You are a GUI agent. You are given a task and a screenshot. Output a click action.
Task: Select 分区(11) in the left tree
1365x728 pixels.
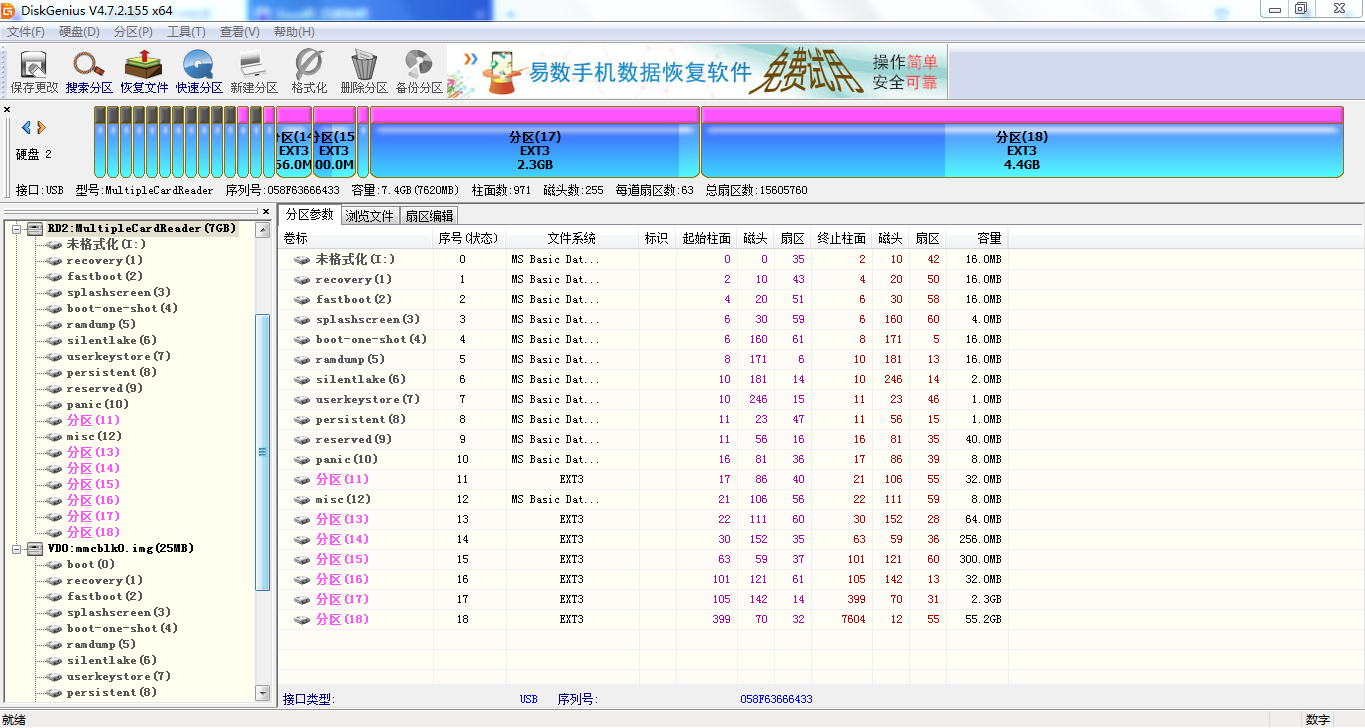[93, 420]
